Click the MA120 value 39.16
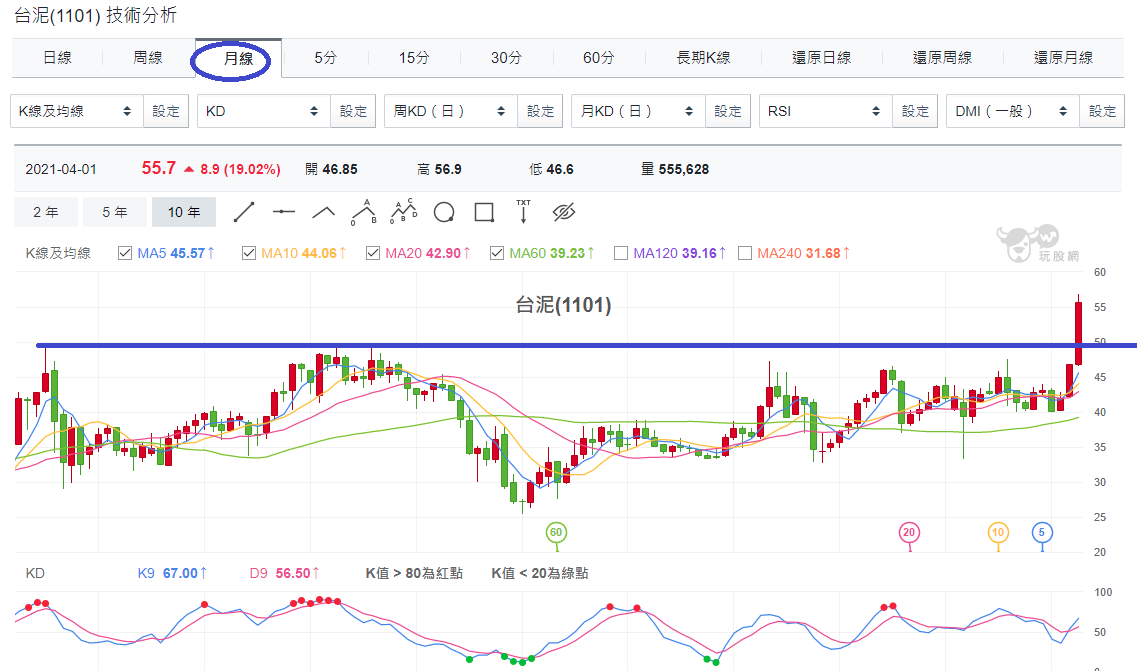This screenshot has width=1137, height=671. (x=699, y=253)
